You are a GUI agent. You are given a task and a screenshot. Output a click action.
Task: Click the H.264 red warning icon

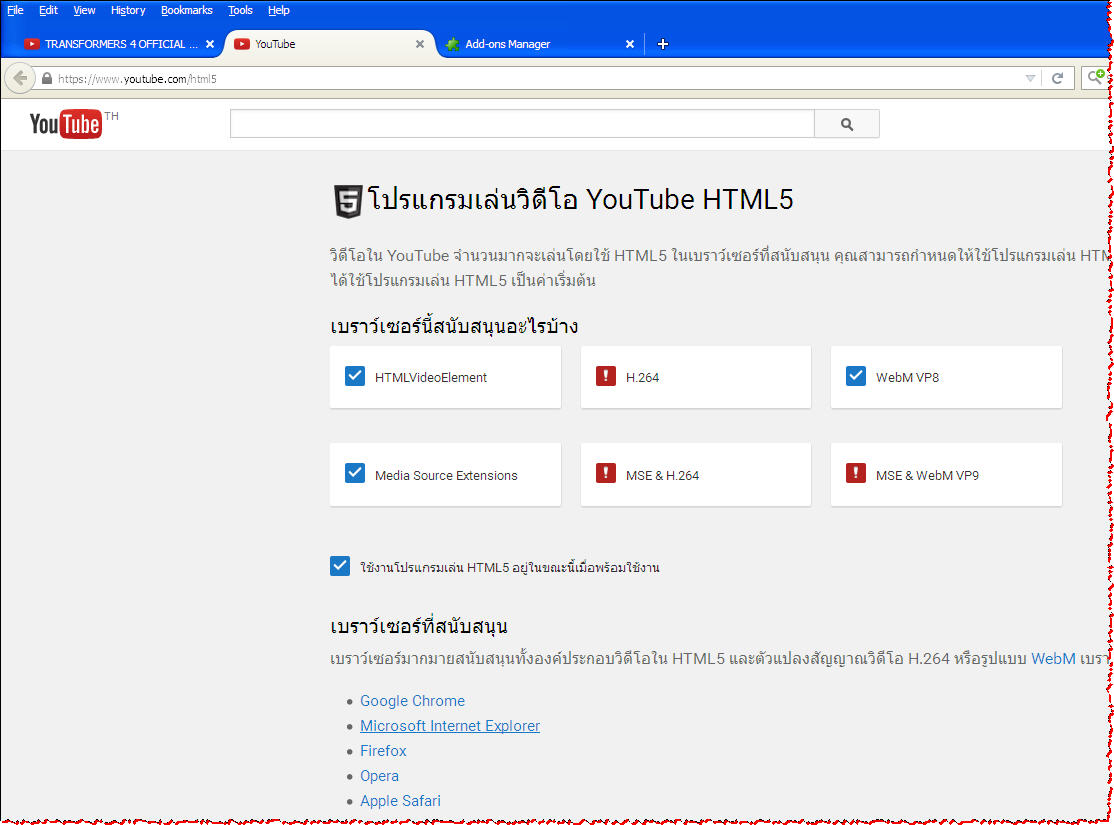tap(605, 376)
